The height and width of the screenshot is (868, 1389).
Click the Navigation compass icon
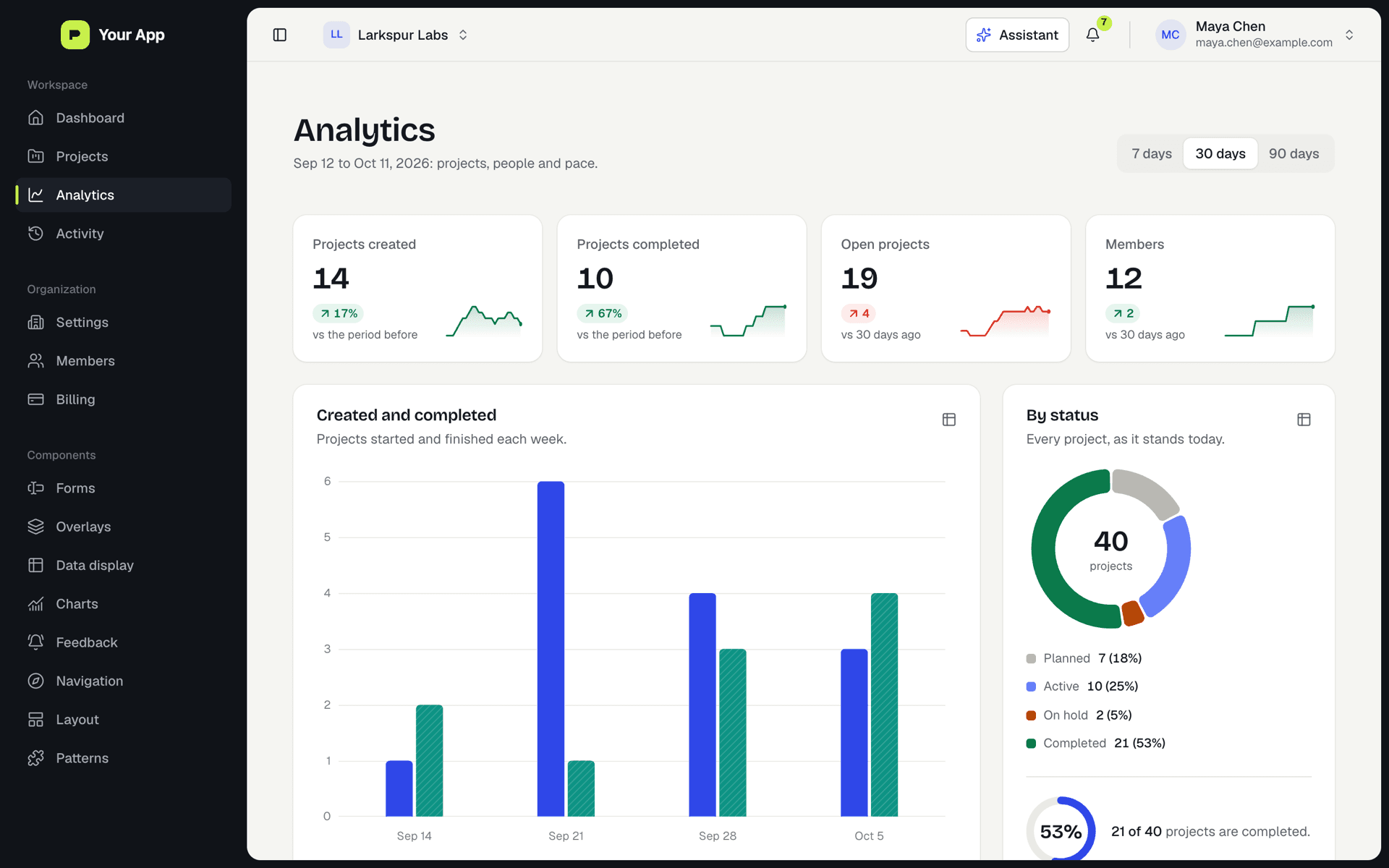coord(35,681)
